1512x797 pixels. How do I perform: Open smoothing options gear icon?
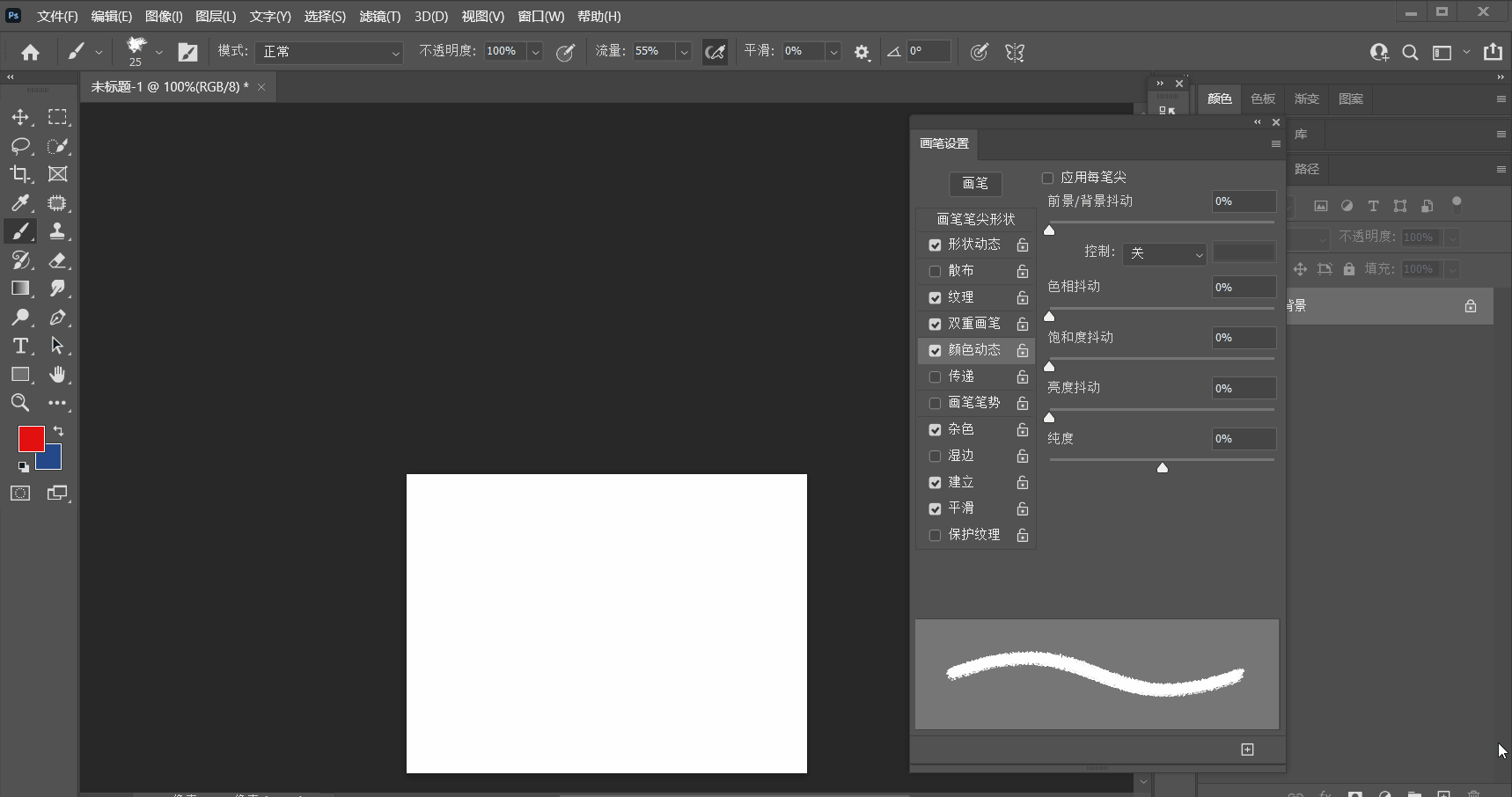(862, 53)
